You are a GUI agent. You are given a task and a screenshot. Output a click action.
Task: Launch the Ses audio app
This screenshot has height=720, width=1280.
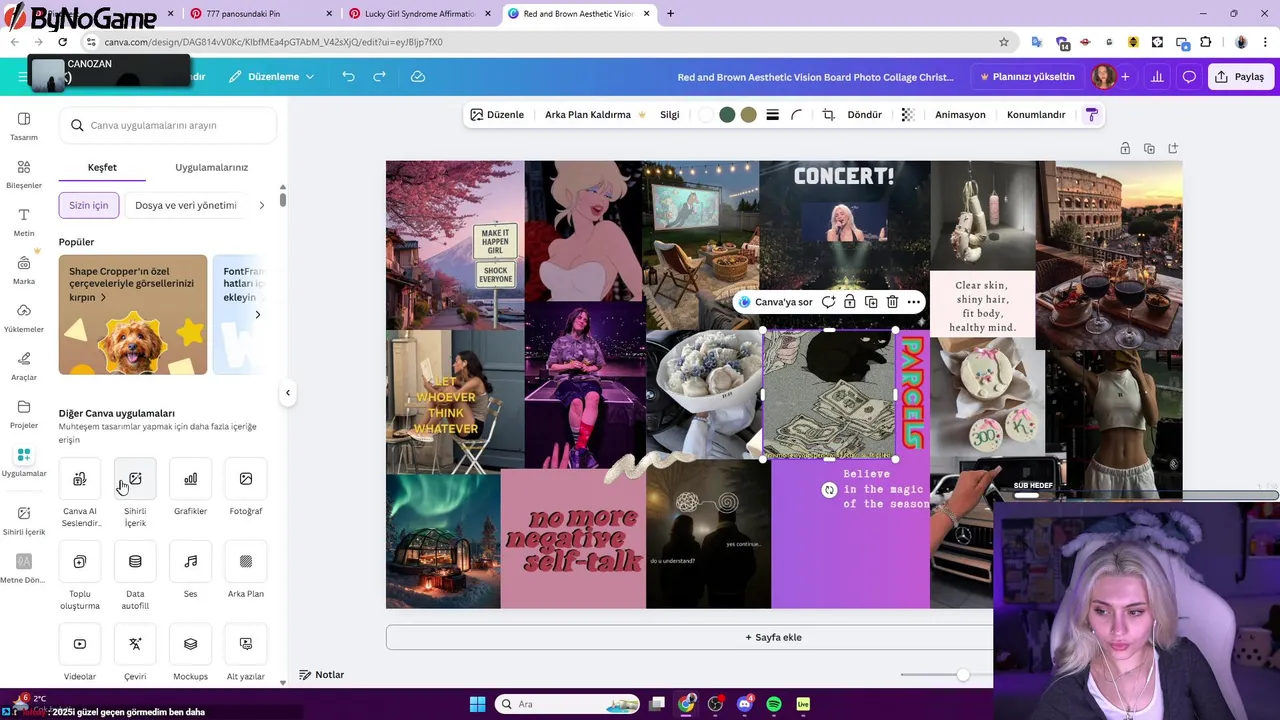click(x=190, y=562)
